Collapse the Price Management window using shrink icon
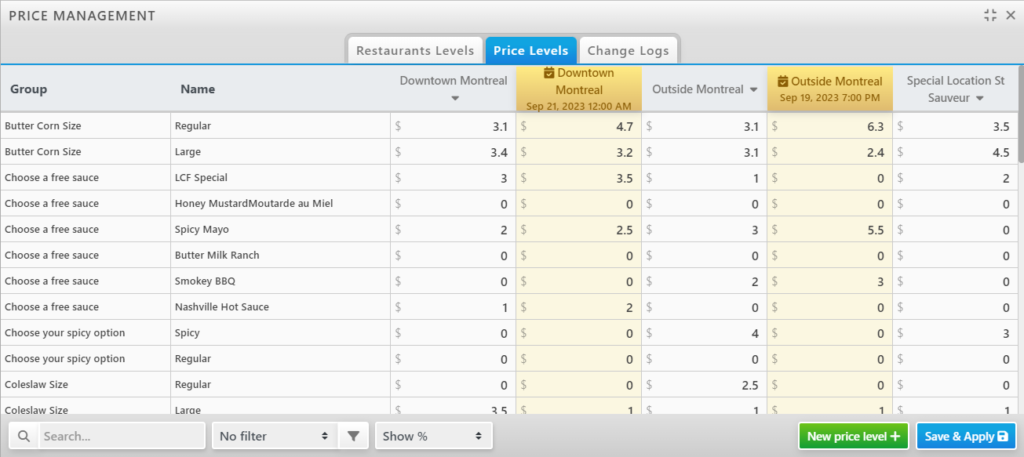This screenshot has width=1024, height=457. [990, 15]
